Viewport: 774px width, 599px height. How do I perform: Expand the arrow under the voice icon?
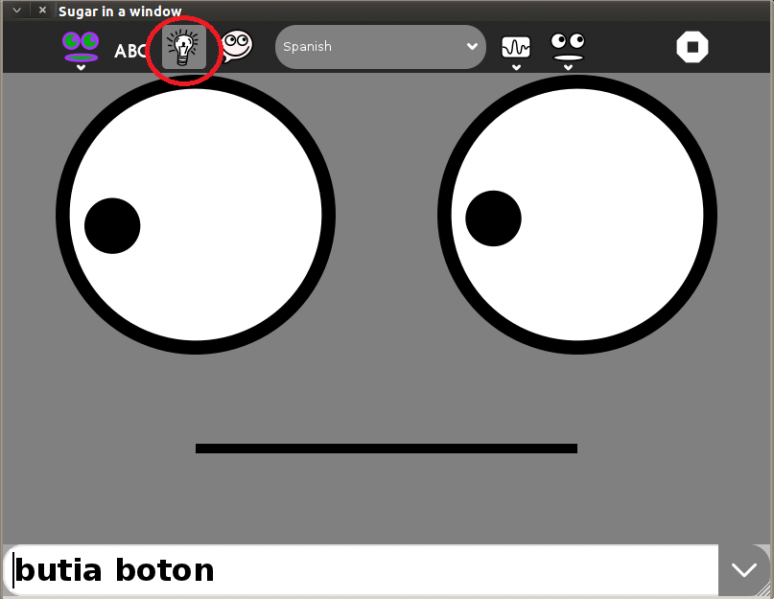(516, 68)
